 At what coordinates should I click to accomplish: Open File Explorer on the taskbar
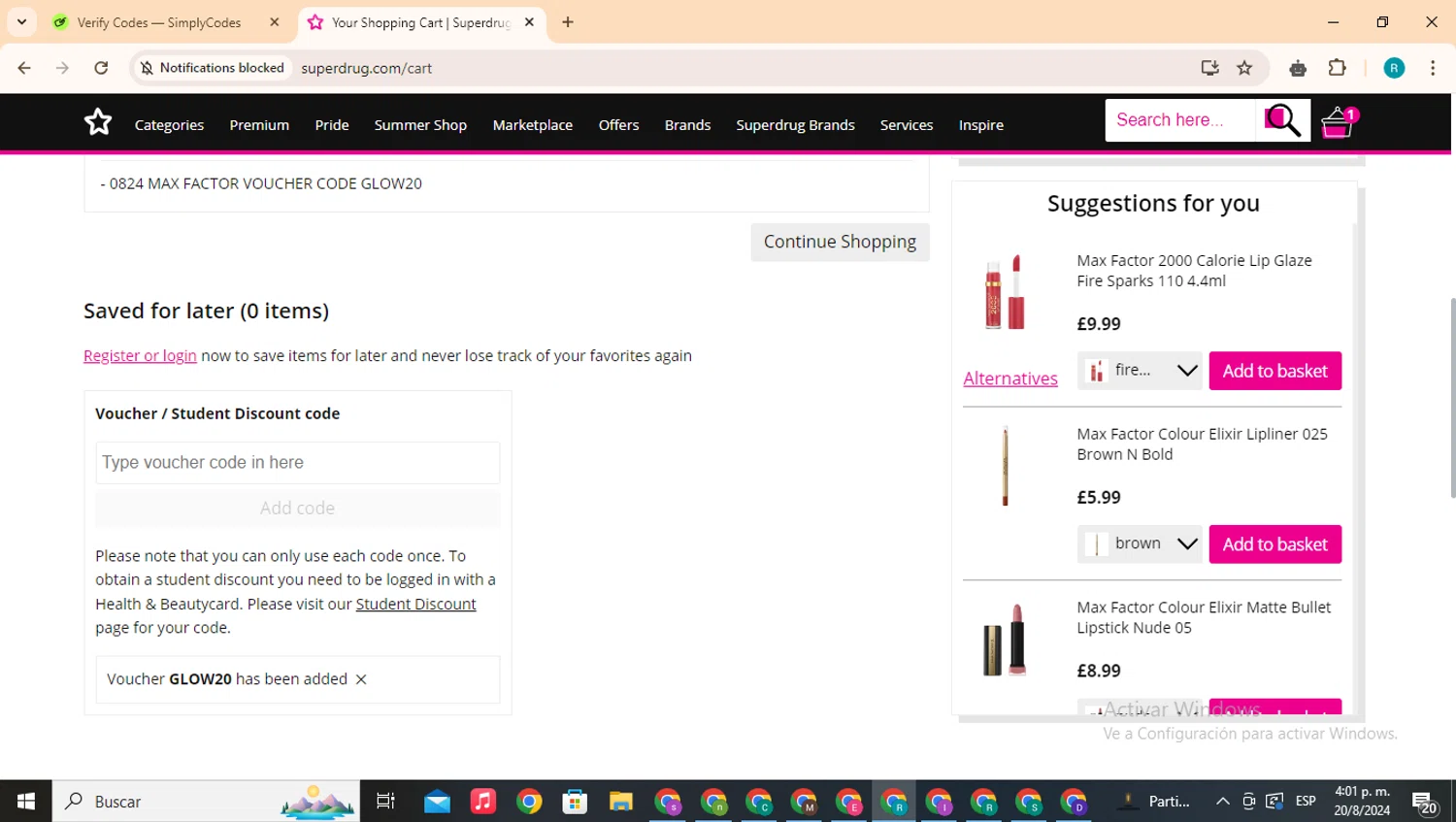(x=620, y=802)
